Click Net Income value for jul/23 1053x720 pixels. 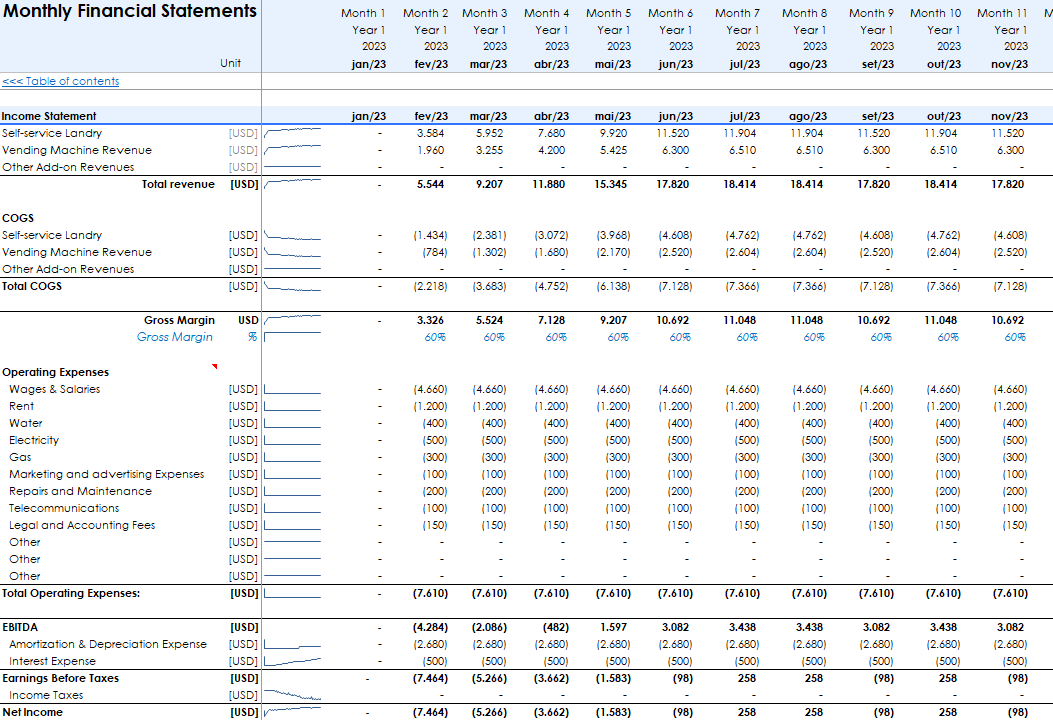tap(746, 712)
